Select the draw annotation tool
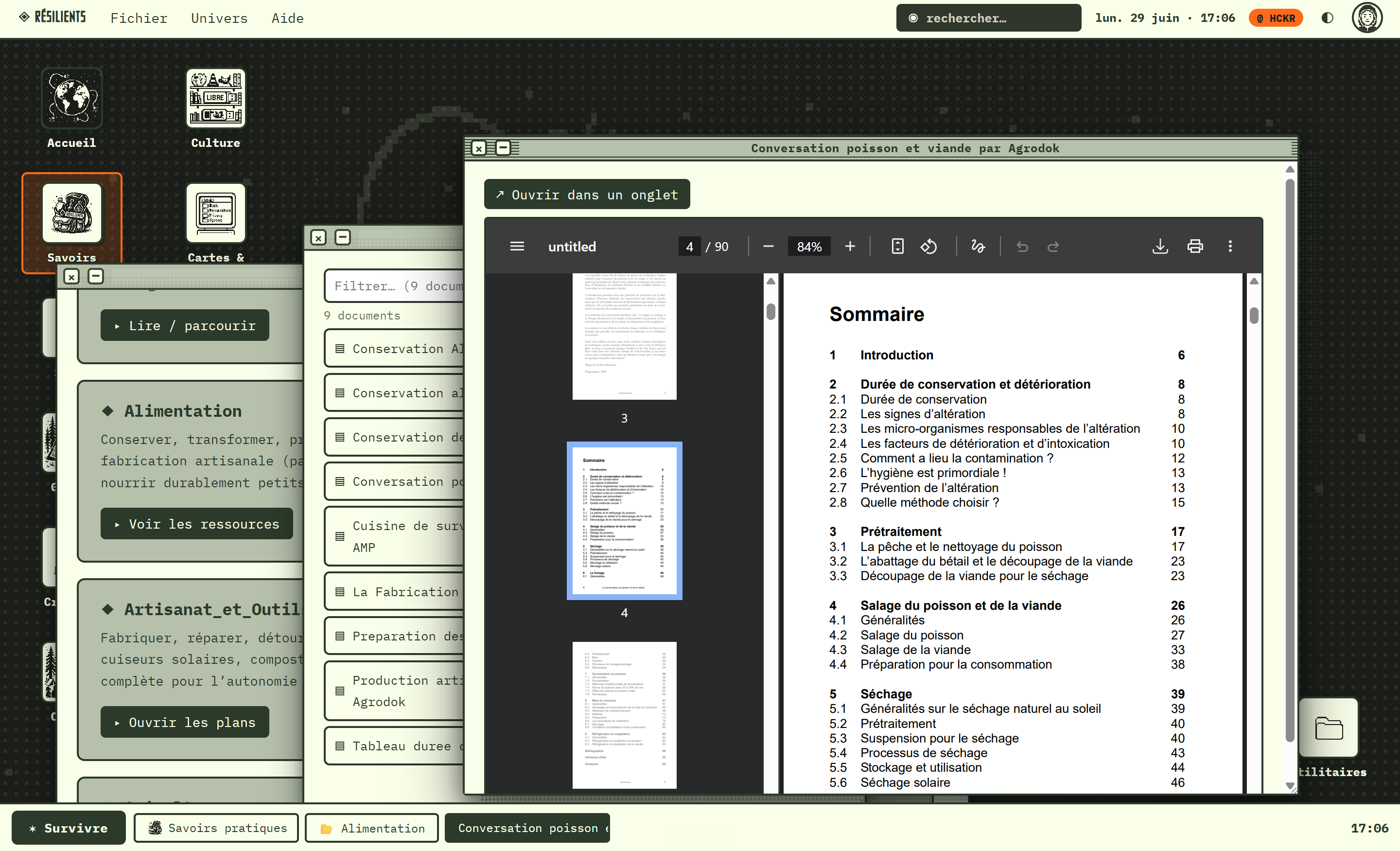 click(x=978, y=246)
